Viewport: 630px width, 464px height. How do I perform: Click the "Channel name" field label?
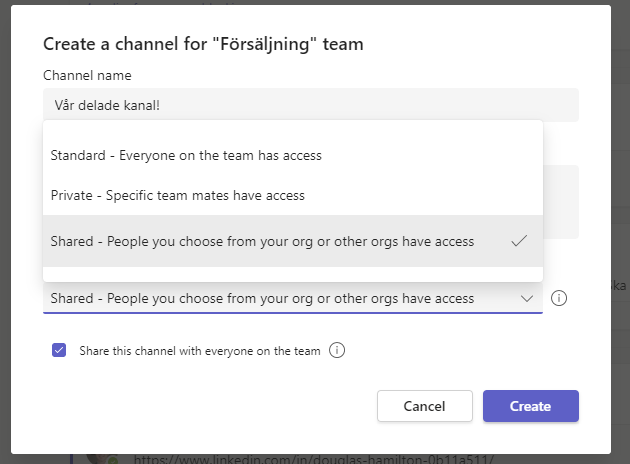pos(87,76)
